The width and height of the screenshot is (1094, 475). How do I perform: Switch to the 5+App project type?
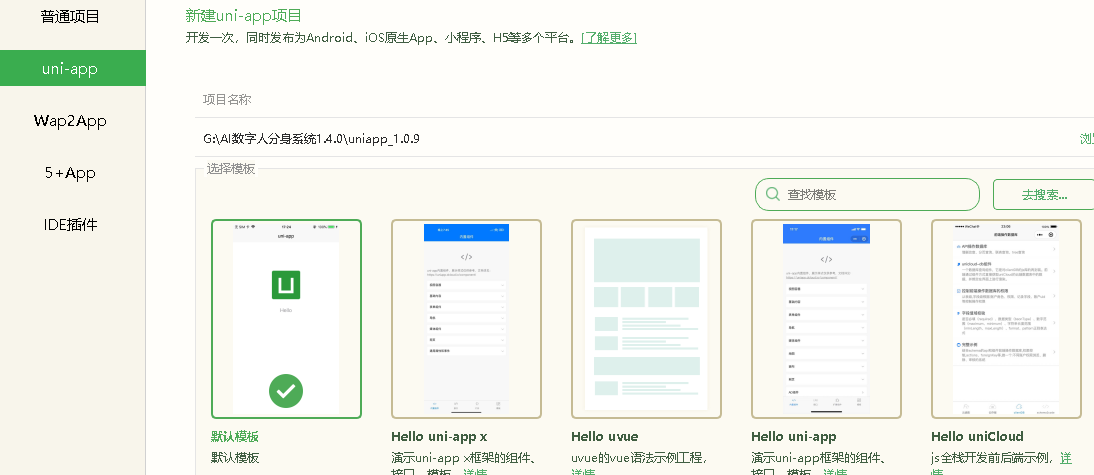[x=70, y=173]
